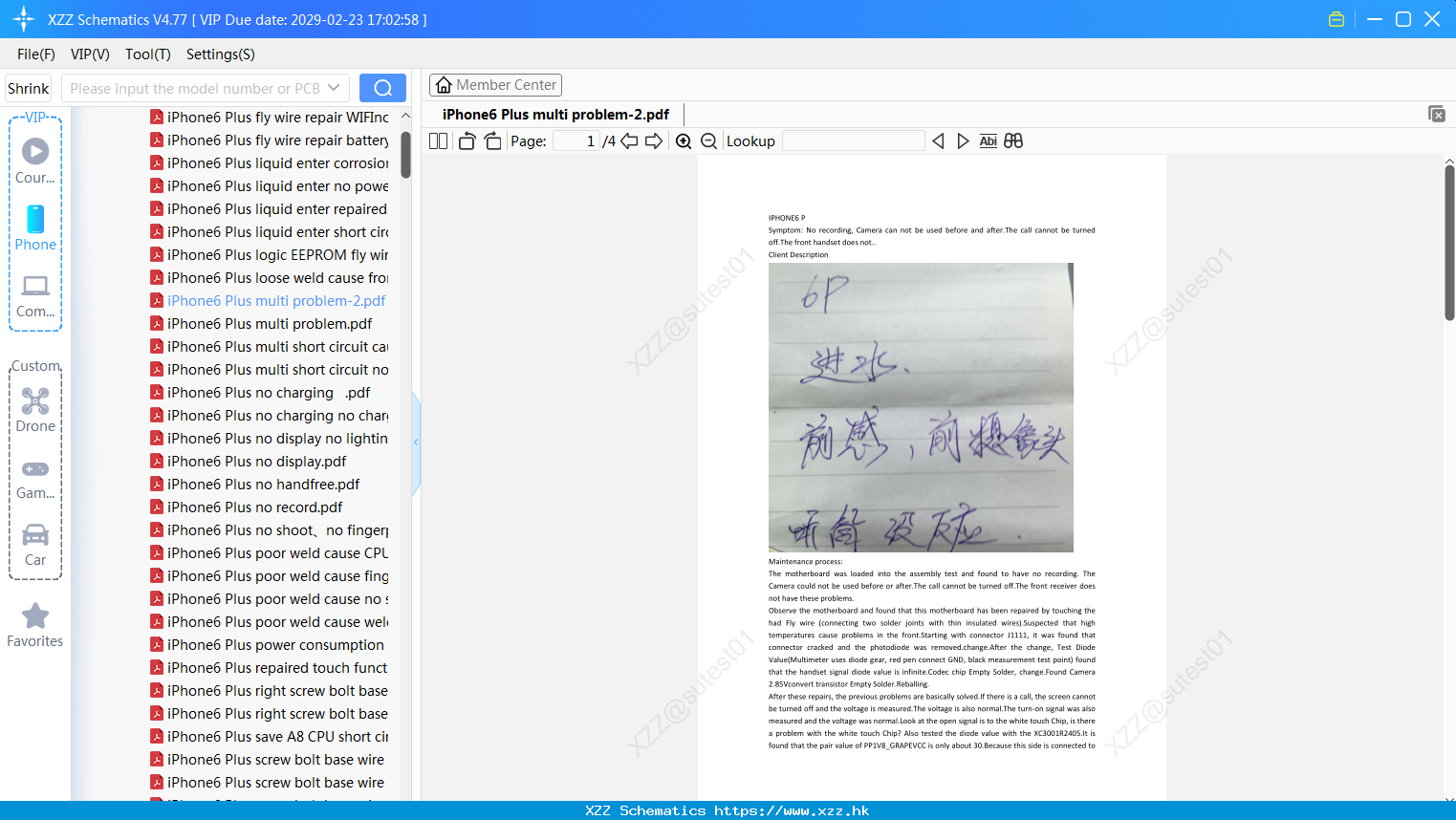This screenshot has width=1456, height=820.
Task: Click the Lookup text field
Action: pos(853,141)
